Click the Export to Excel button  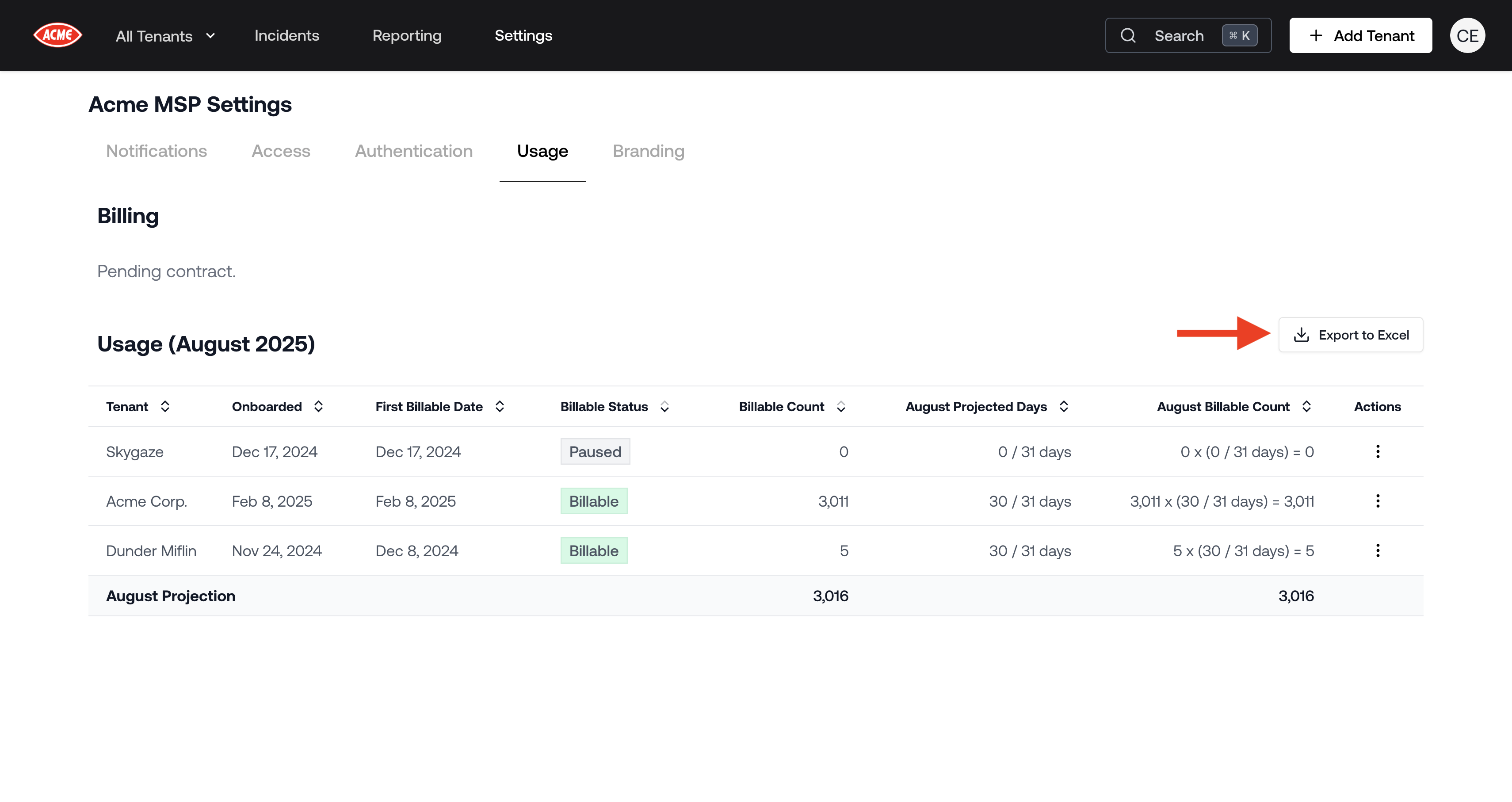[x=1350, y=335]
